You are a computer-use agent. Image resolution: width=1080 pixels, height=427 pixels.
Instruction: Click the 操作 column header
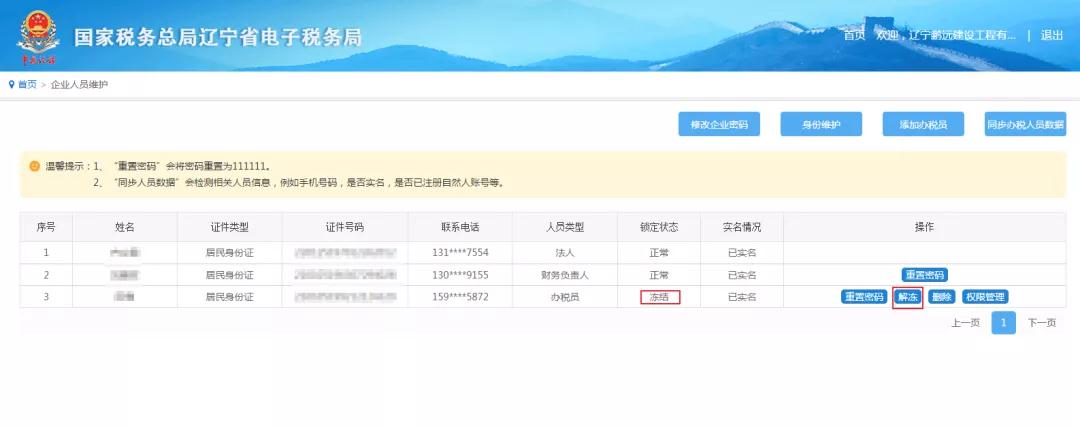point(924,227)
